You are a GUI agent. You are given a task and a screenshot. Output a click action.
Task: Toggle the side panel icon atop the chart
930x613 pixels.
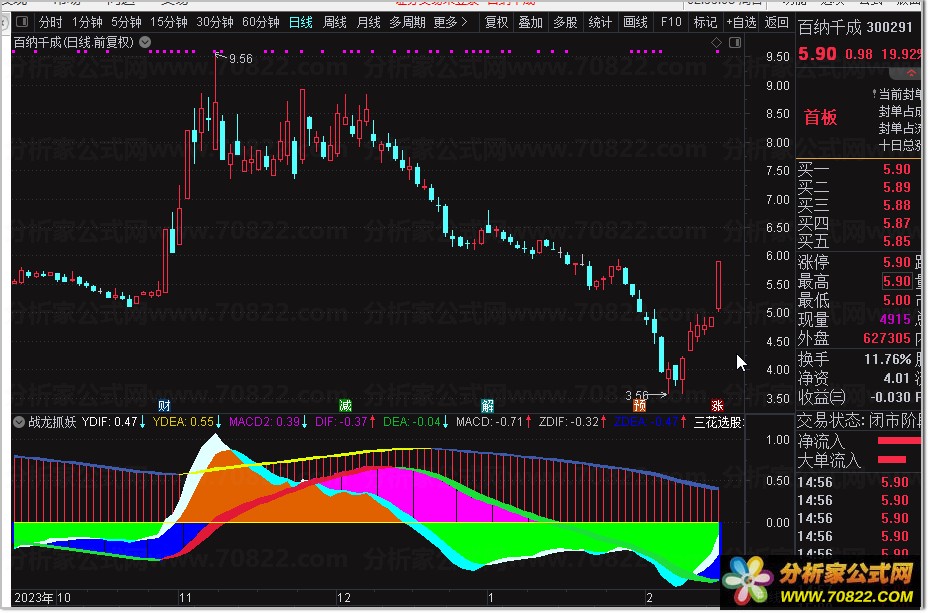pyautogui.click(x=735, y=42)
